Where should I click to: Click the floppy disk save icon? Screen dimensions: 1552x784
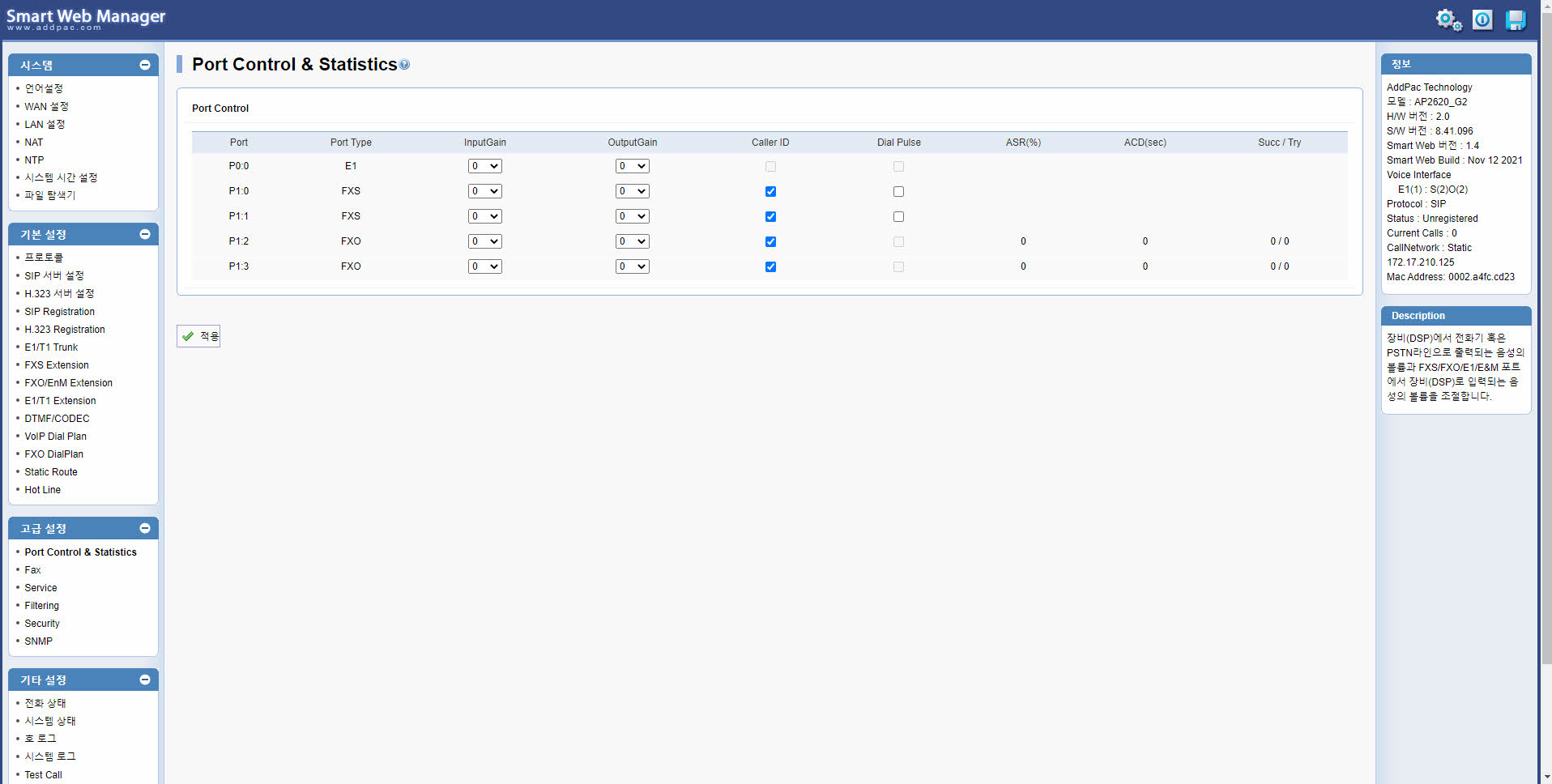1515,19
